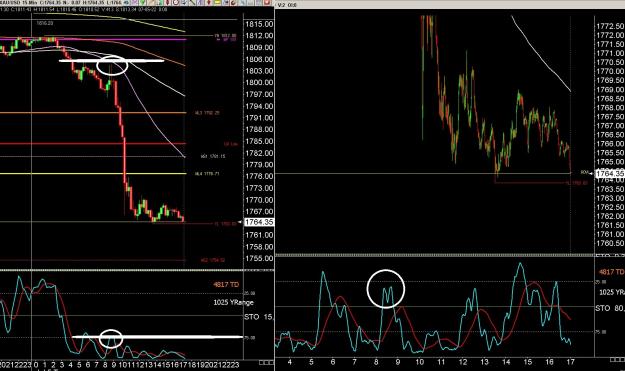Click hour 9 on the right chart time axis
625x371 pixels.
tap(397, 362)
